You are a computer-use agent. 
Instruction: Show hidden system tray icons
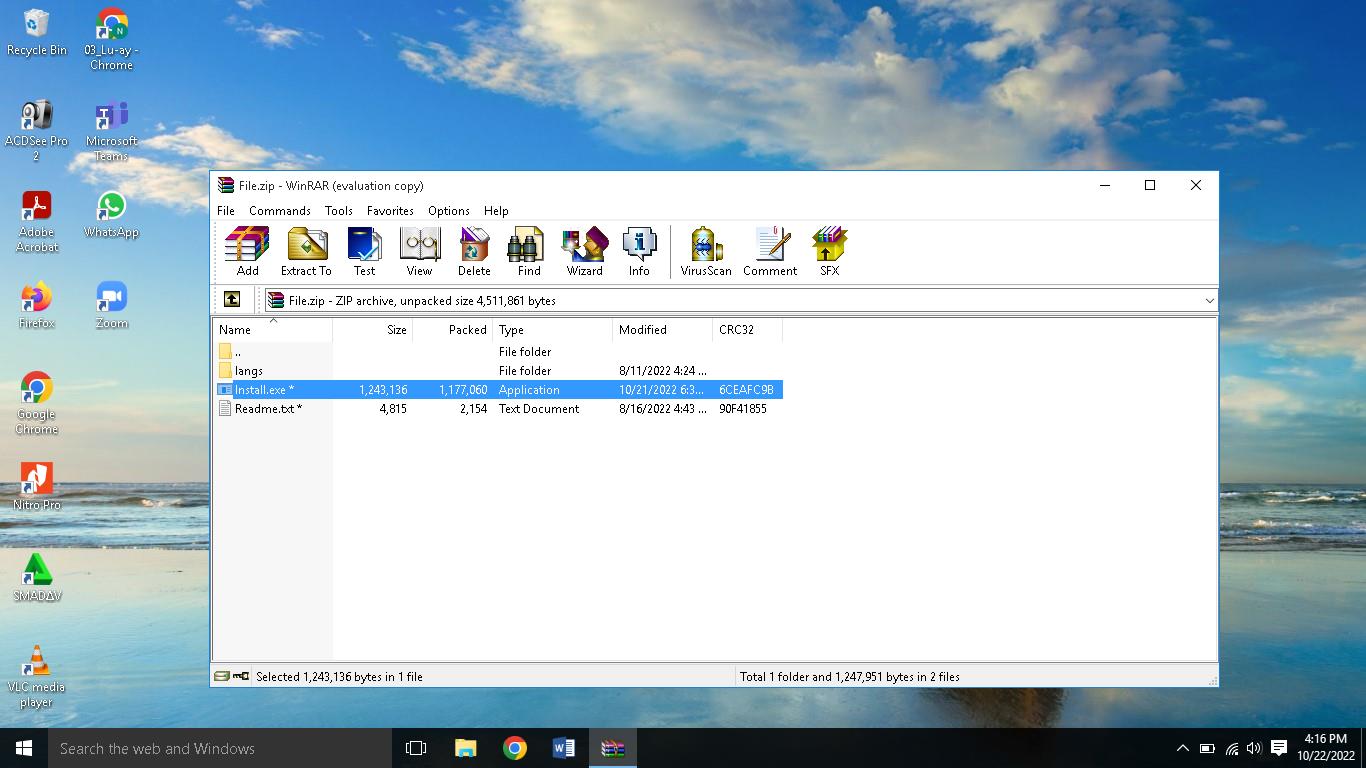click(x=1182, y=748)
